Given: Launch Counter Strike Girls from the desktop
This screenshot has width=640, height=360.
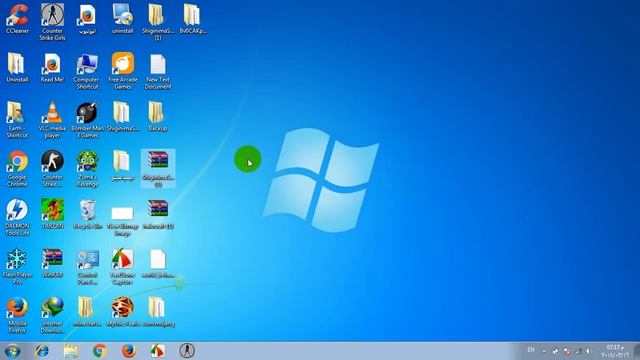Looking at the screenshot, I should (52, 22).
